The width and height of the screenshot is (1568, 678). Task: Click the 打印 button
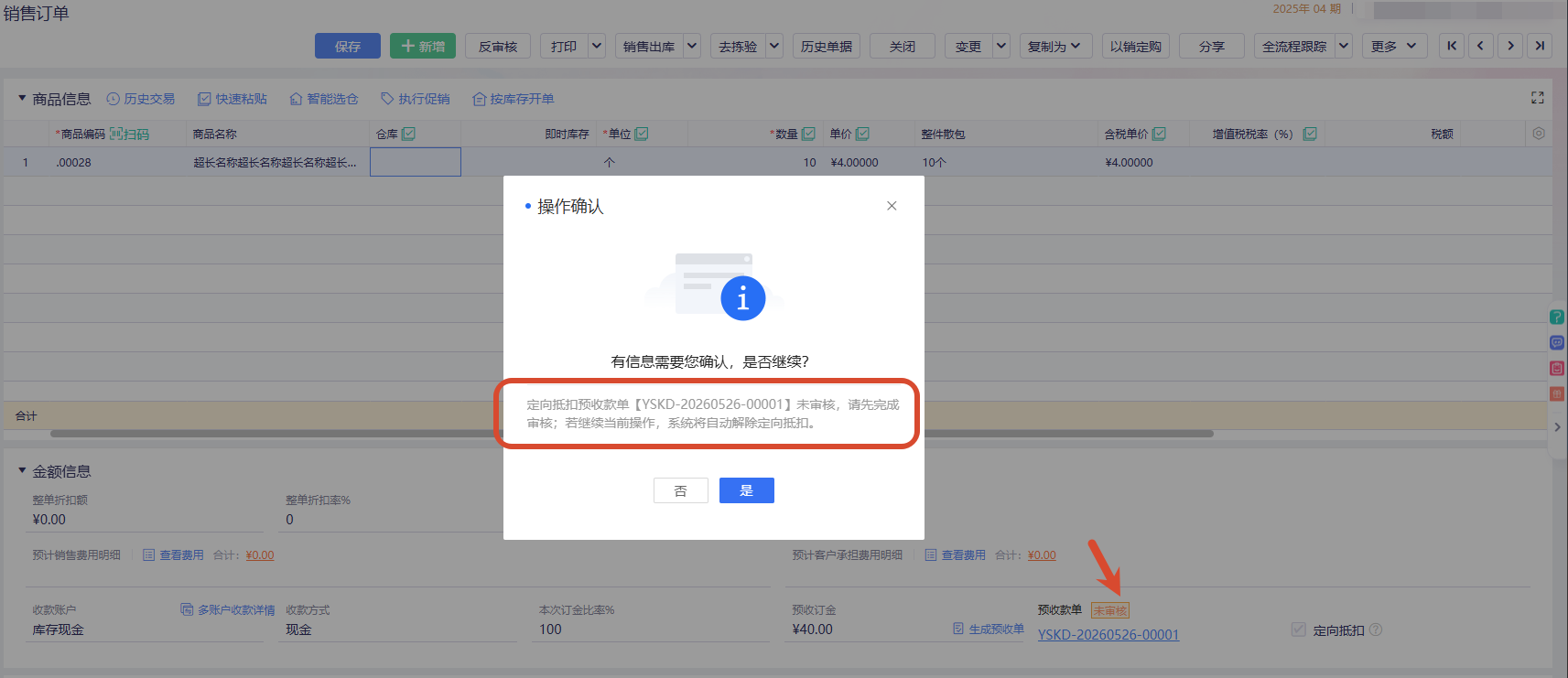click(x=565, y=46)
